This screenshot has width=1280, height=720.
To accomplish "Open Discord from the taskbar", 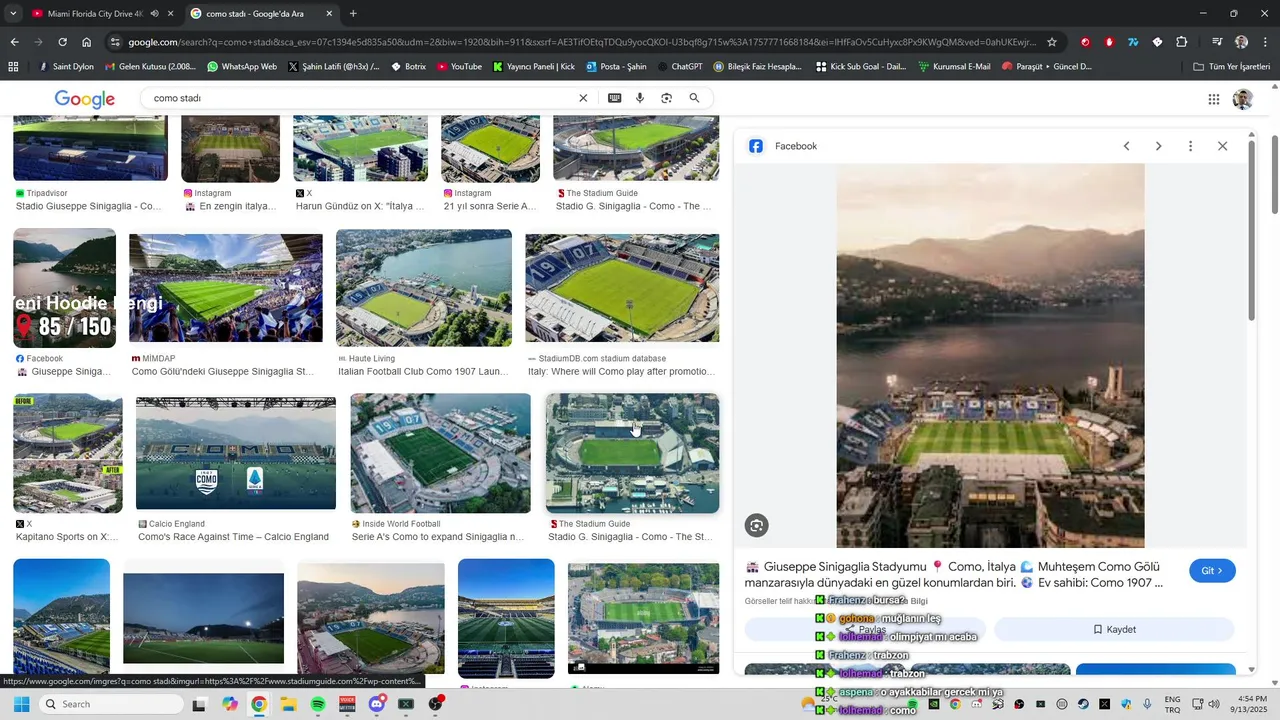I will [376, 704].
